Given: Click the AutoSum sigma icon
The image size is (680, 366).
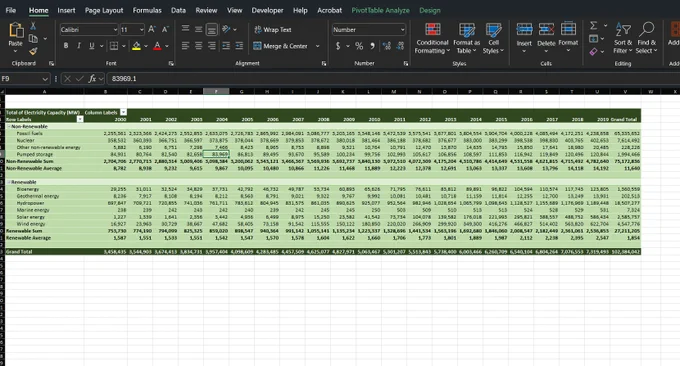Looking at the screenshot, I should tap(594, 26).
